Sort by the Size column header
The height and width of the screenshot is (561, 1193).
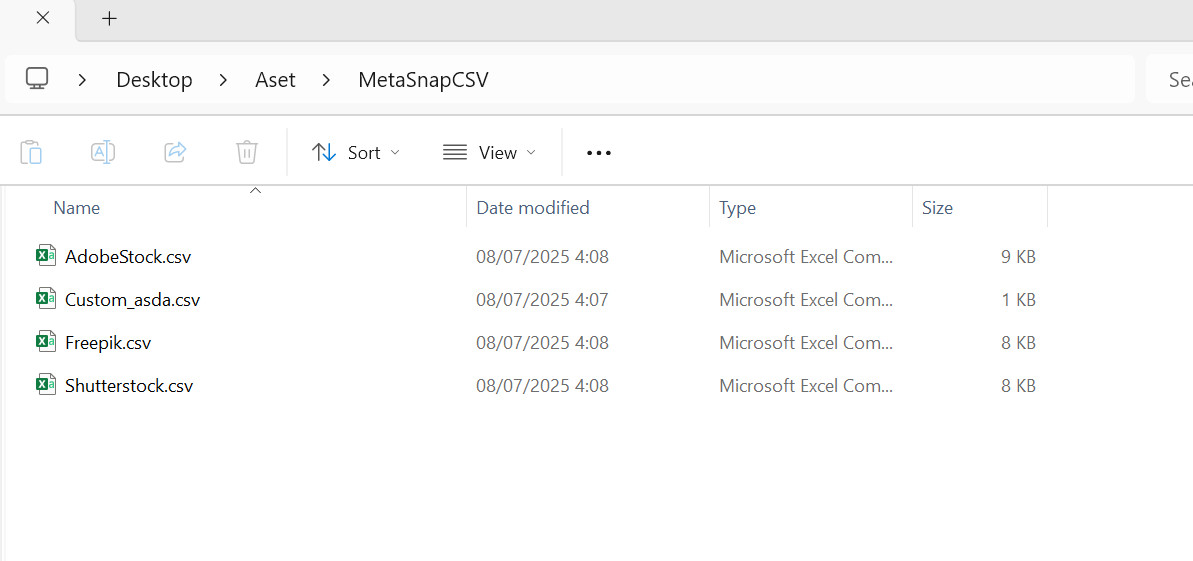click(937, 208)
